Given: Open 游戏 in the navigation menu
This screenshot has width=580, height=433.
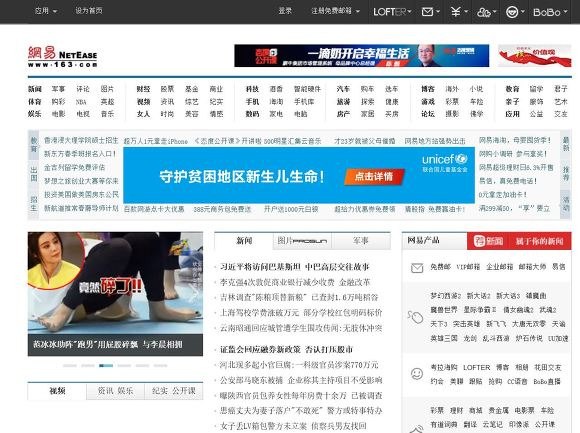Looking at the screenshot, I should pyautogui.click(x=428, y=102).
